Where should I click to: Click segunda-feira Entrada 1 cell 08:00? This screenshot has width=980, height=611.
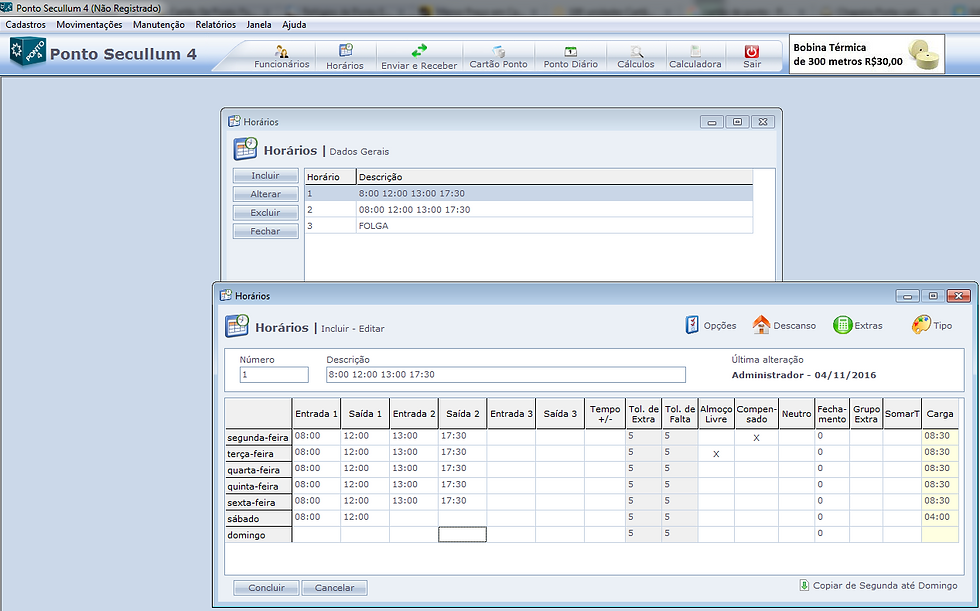(x=316, y=437)
